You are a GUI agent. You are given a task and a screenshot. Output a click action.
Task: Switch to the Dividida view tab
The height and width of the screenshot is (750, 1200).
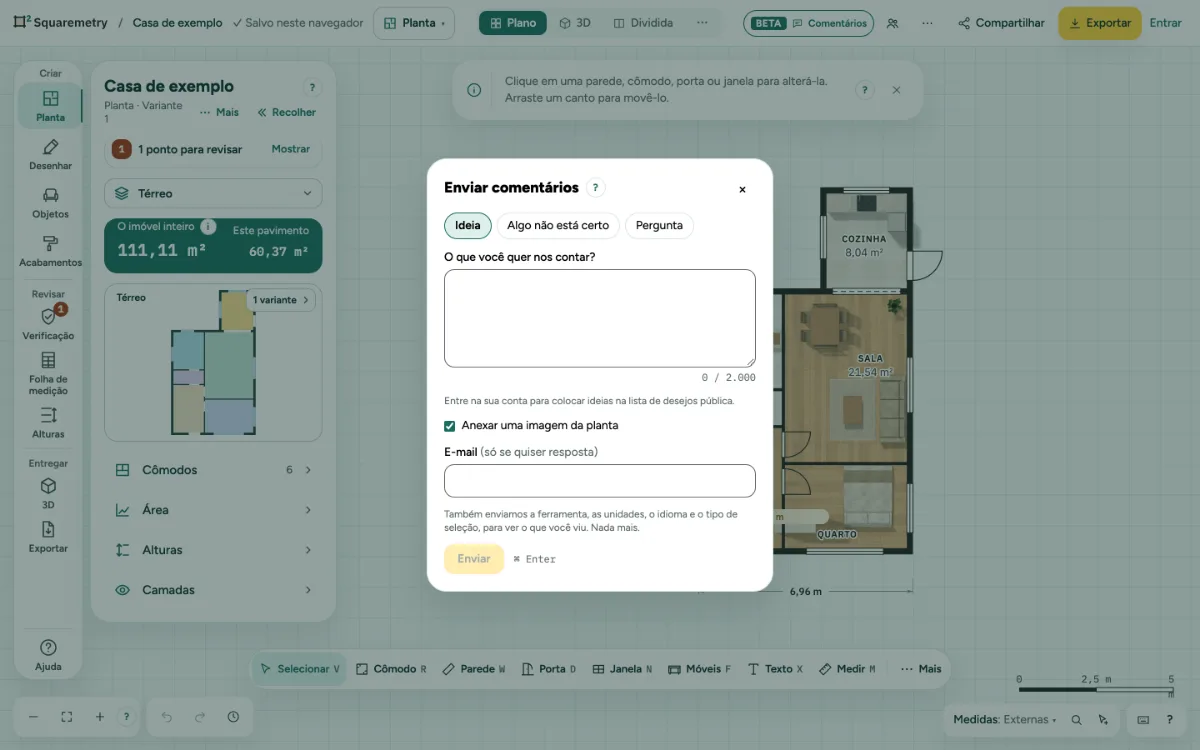click(643, 23)
